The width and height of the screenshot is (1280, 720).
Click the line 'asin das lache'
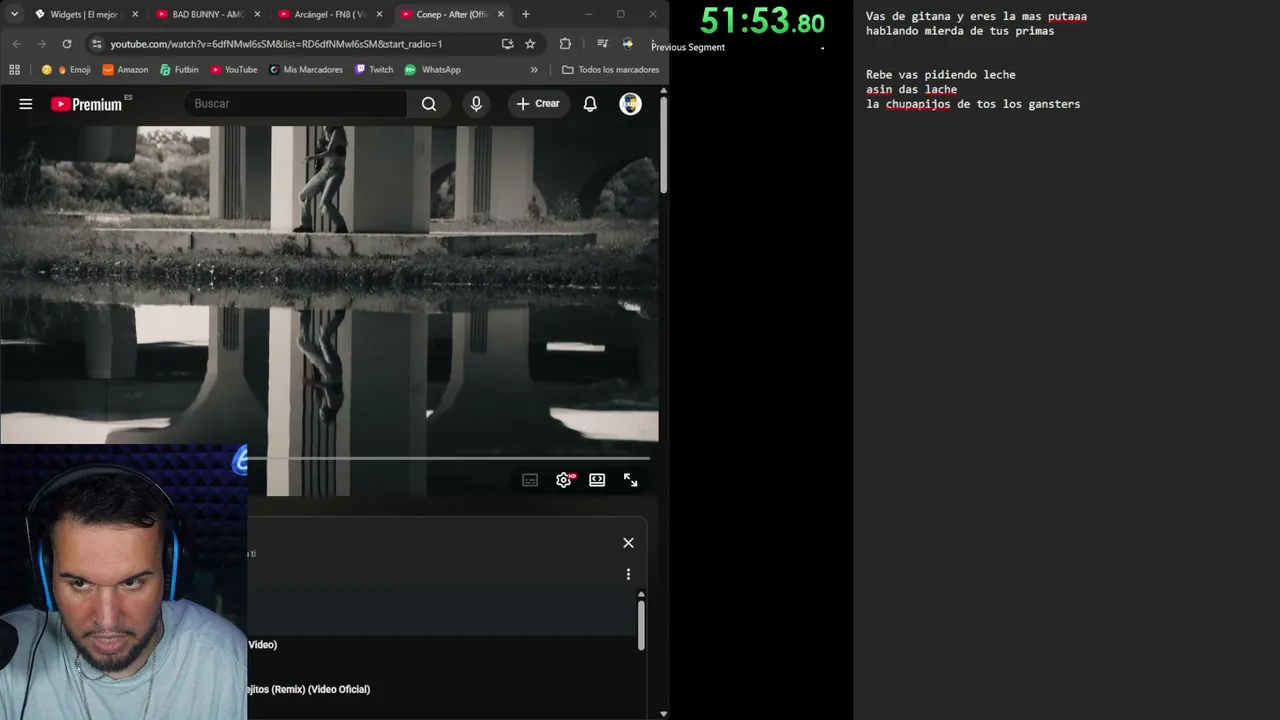[x=911, y=90]
